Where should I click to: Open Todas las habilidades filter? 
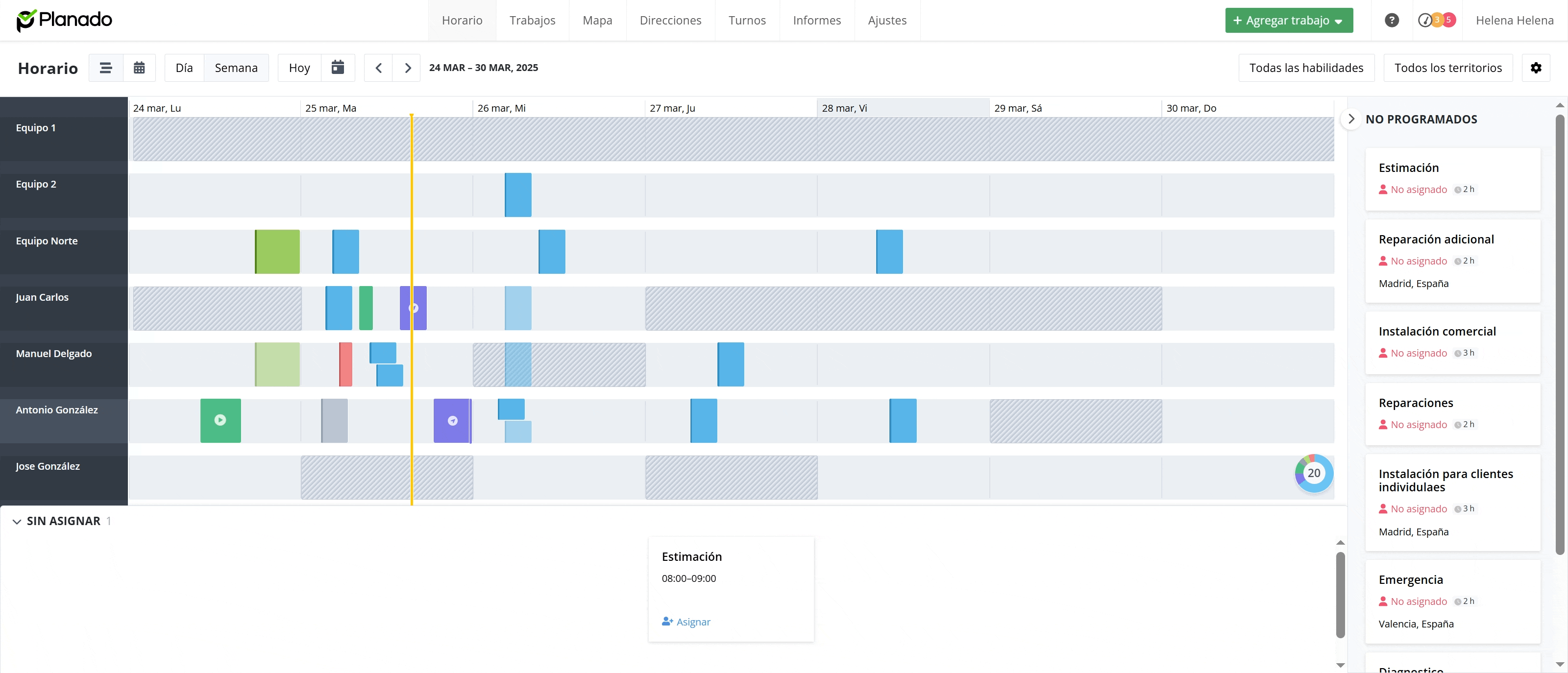(x=1306, y=68)
